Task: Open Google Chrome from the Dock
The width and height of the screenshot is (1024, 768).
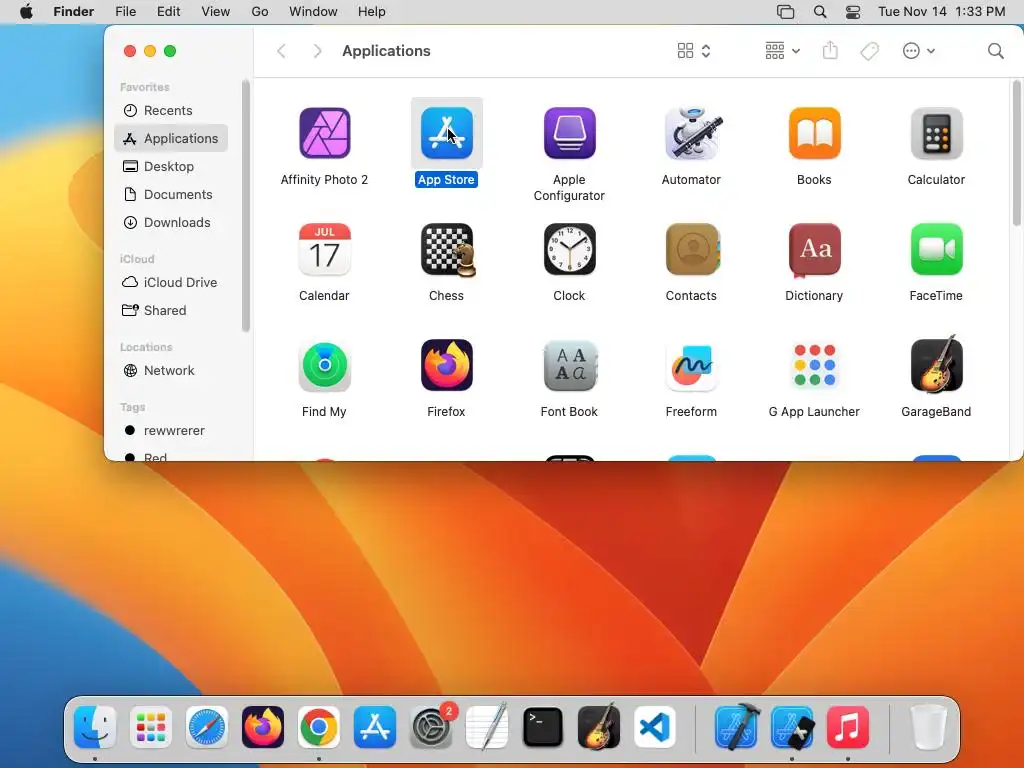Action: 319,727
